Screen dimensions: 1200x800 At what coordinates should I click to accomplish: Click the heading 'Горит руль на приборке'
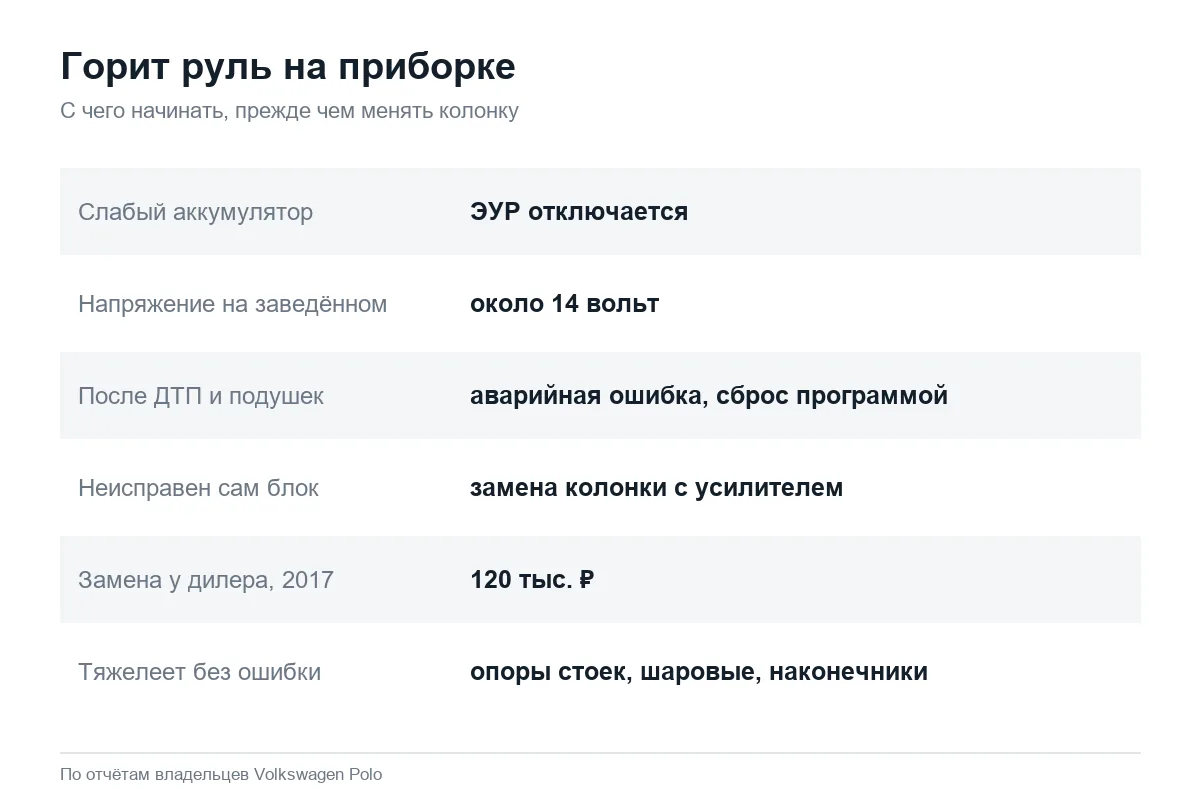(x=288, y=67)
